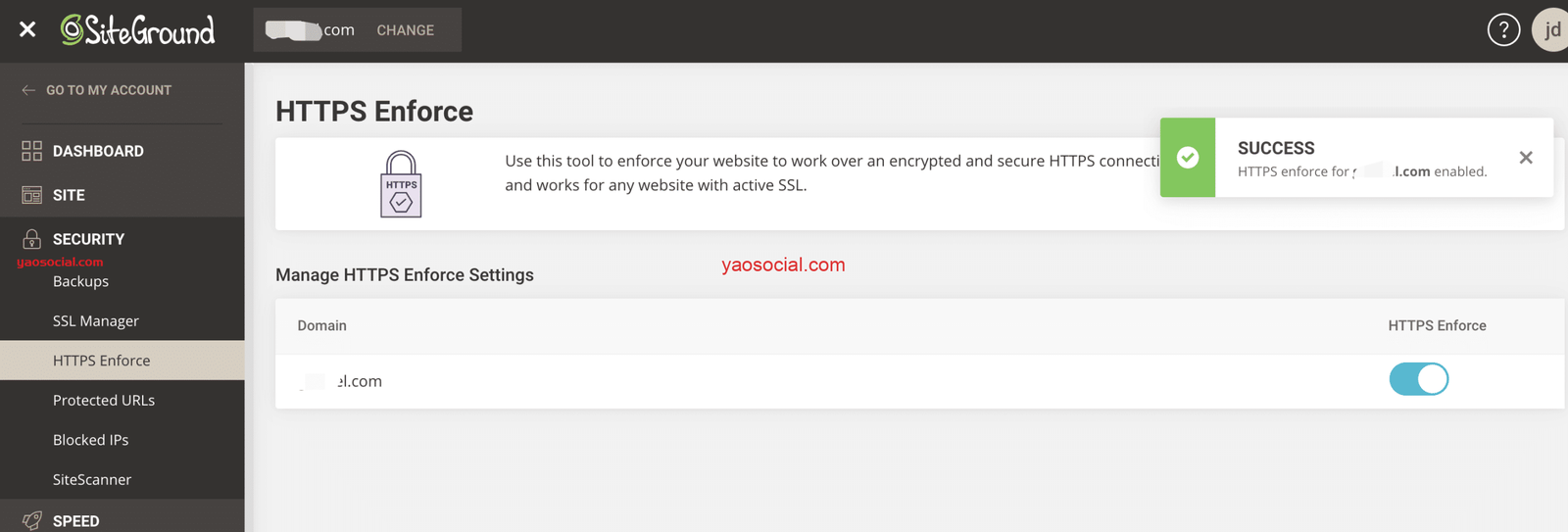
Task: Disable the HTTPS Enforce toggle
Action: [1418, 379]
